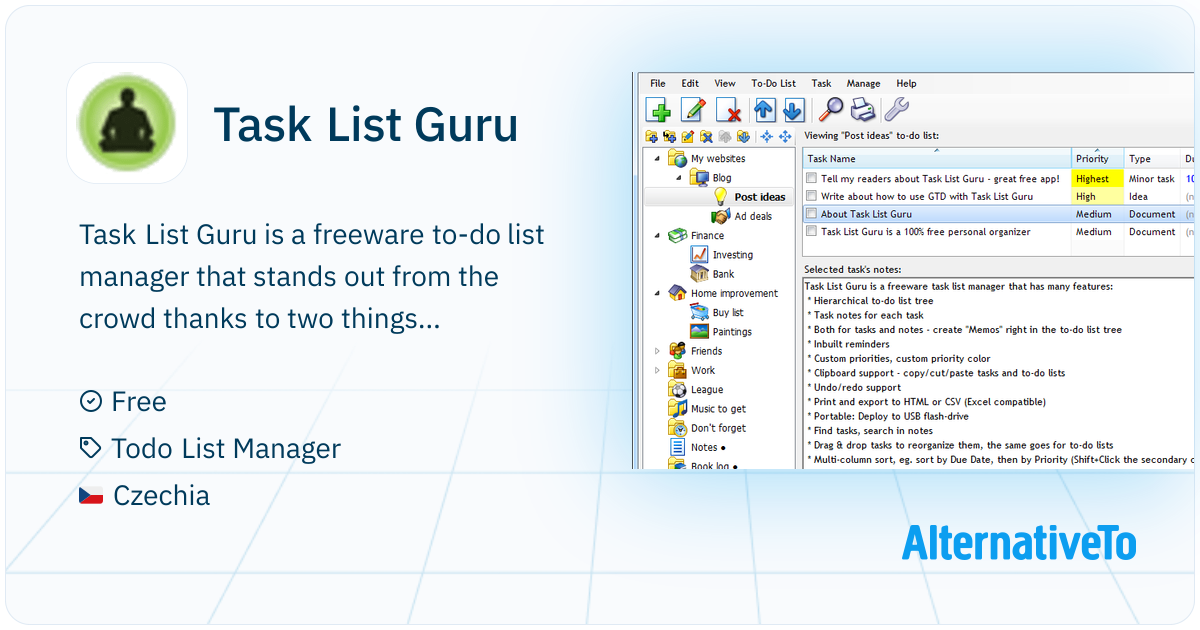
Task: Click the chart icon beside Investing
Action: [x=699, y=254]
